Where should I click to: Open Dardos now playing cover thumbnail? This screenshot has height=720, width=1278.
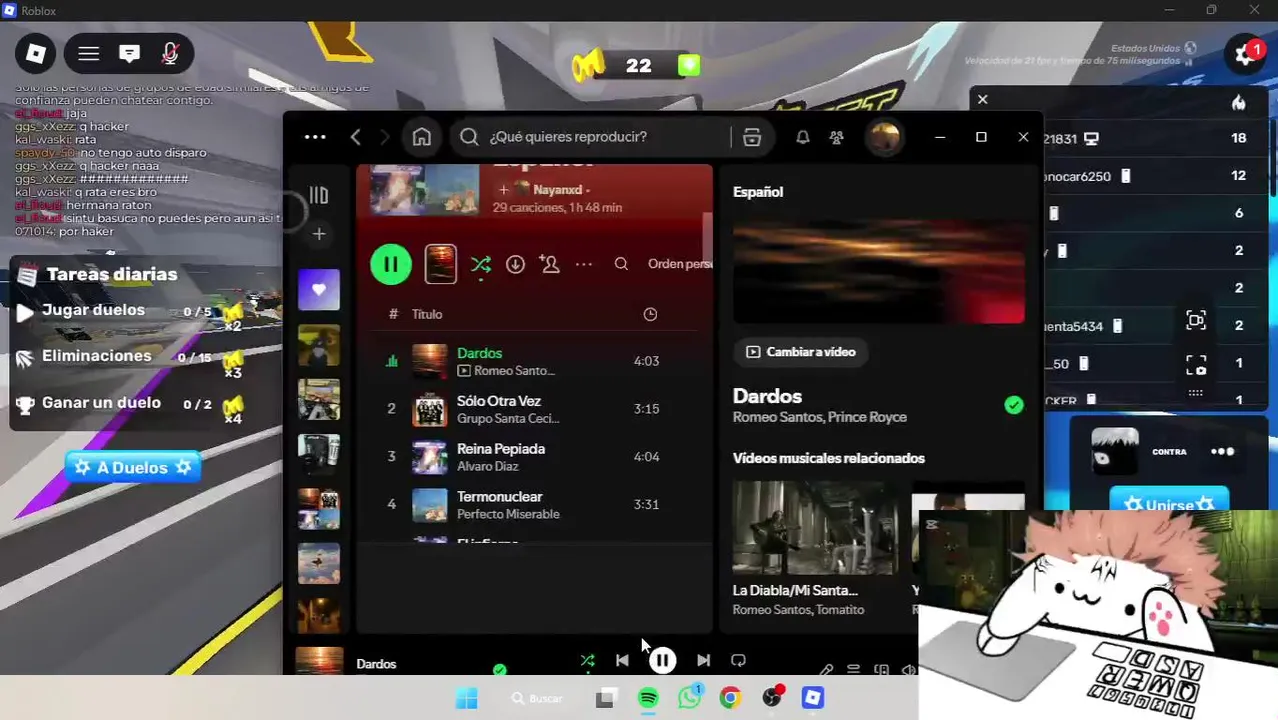319,661
